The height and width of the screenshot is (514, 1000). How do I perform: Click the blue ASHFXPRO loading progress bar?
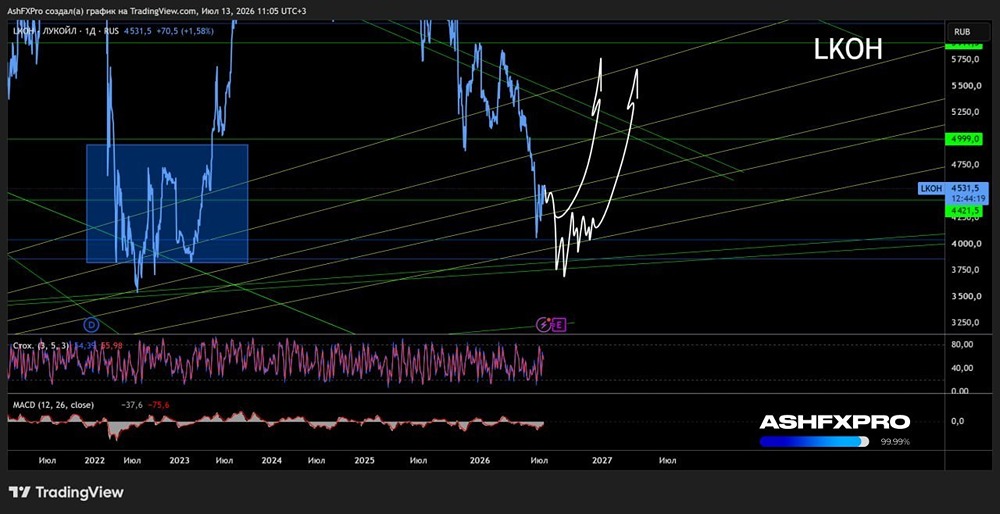814,441
